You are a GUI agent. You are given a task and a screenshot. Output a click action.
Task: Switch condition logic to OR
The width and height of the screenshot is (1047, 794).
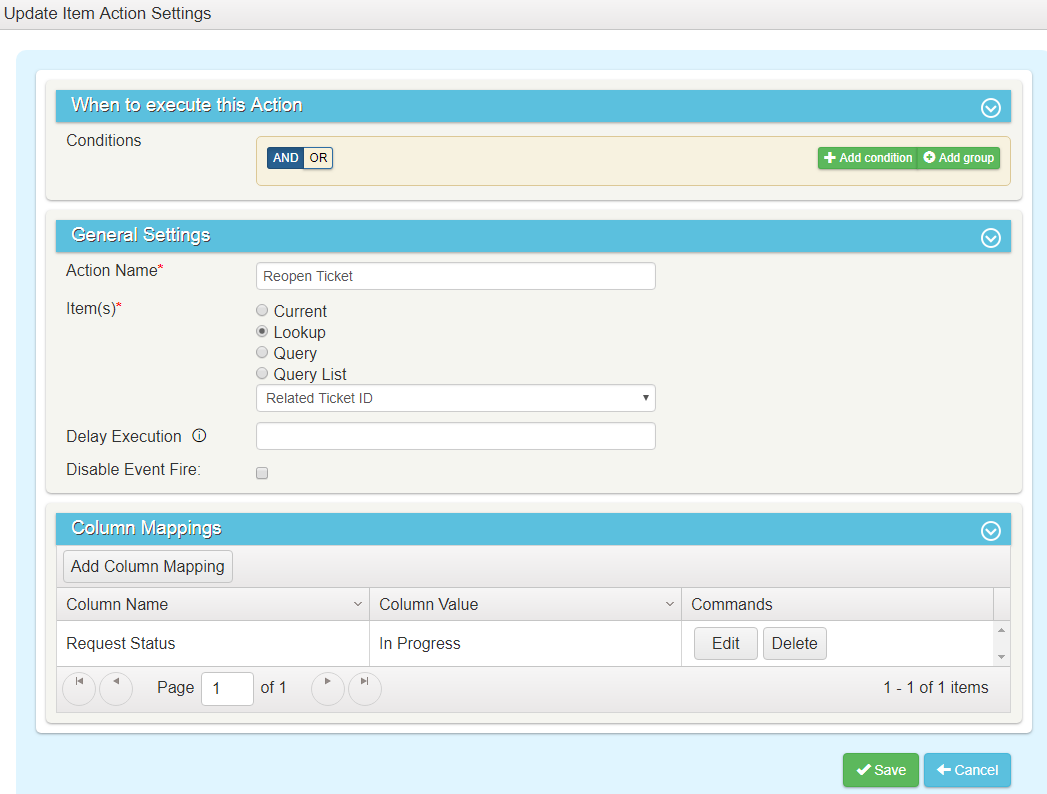pyautogui.click(x=318, y=157)
